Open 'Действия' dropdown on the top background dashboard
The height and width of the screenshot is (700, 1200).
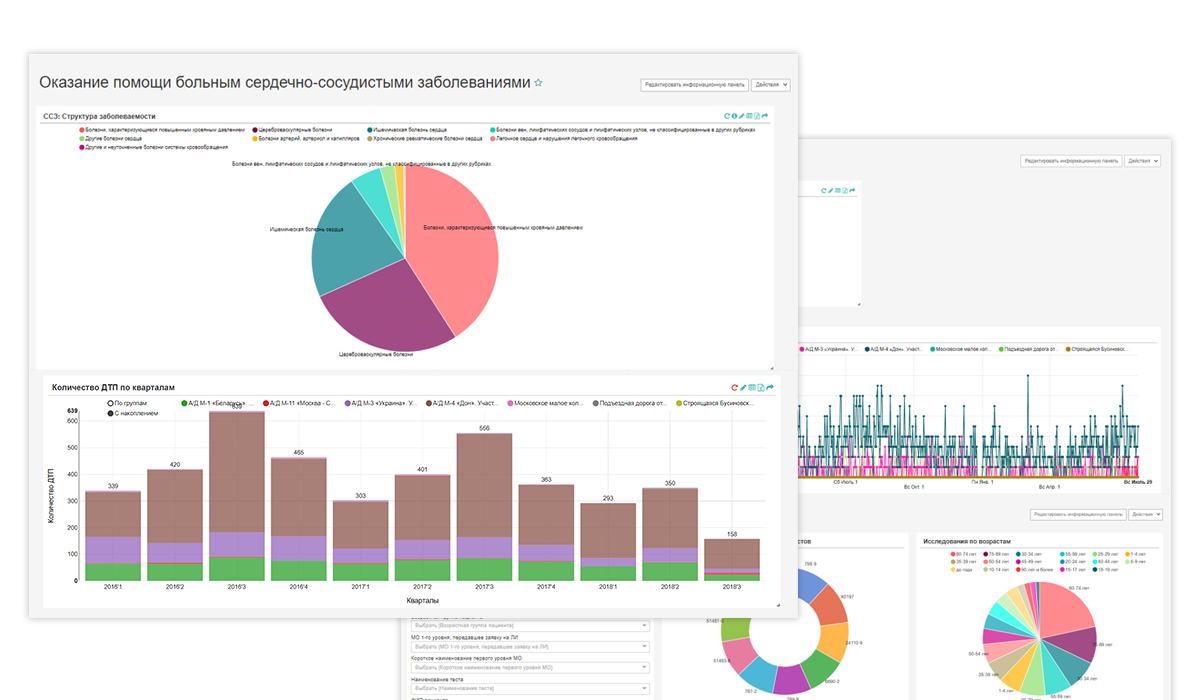pos(1142,160)
